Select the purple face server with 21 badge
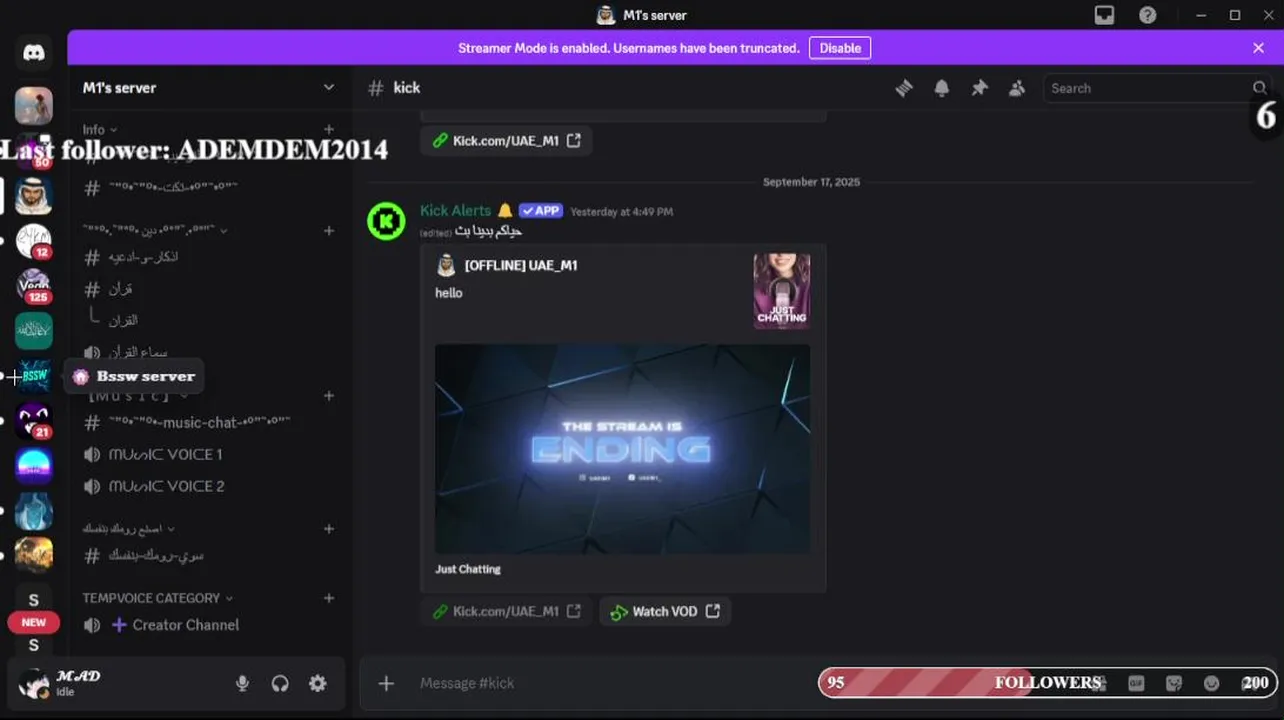1284x720 pixels. tap(34, 421)
